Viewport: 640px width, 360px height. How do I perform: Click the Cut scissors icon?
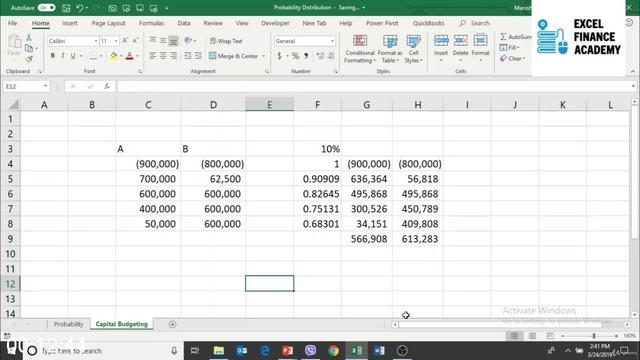pos(29,37)
